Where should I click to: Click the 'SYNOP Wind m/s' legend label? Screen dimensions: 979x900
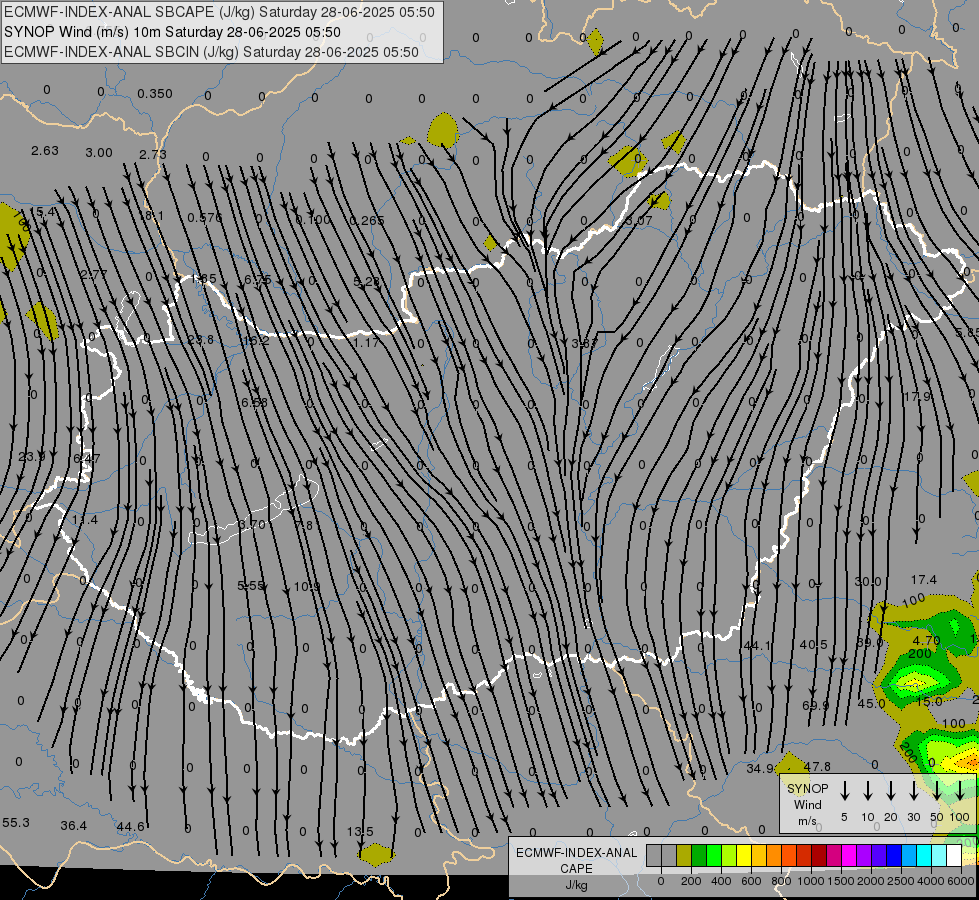tap(807, 804)
